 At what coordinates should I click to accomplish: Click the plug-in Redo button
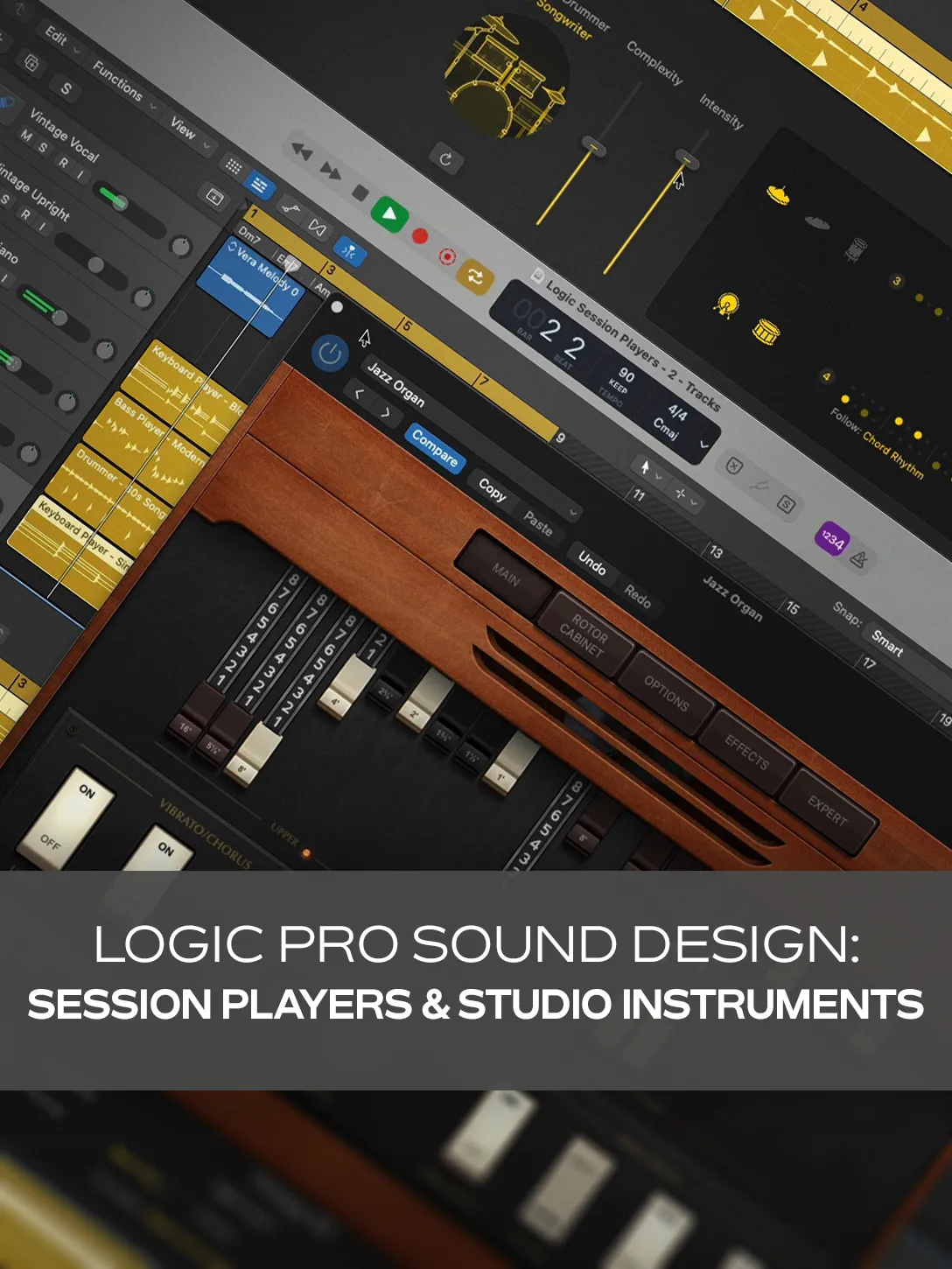click(x=637, y=597)
